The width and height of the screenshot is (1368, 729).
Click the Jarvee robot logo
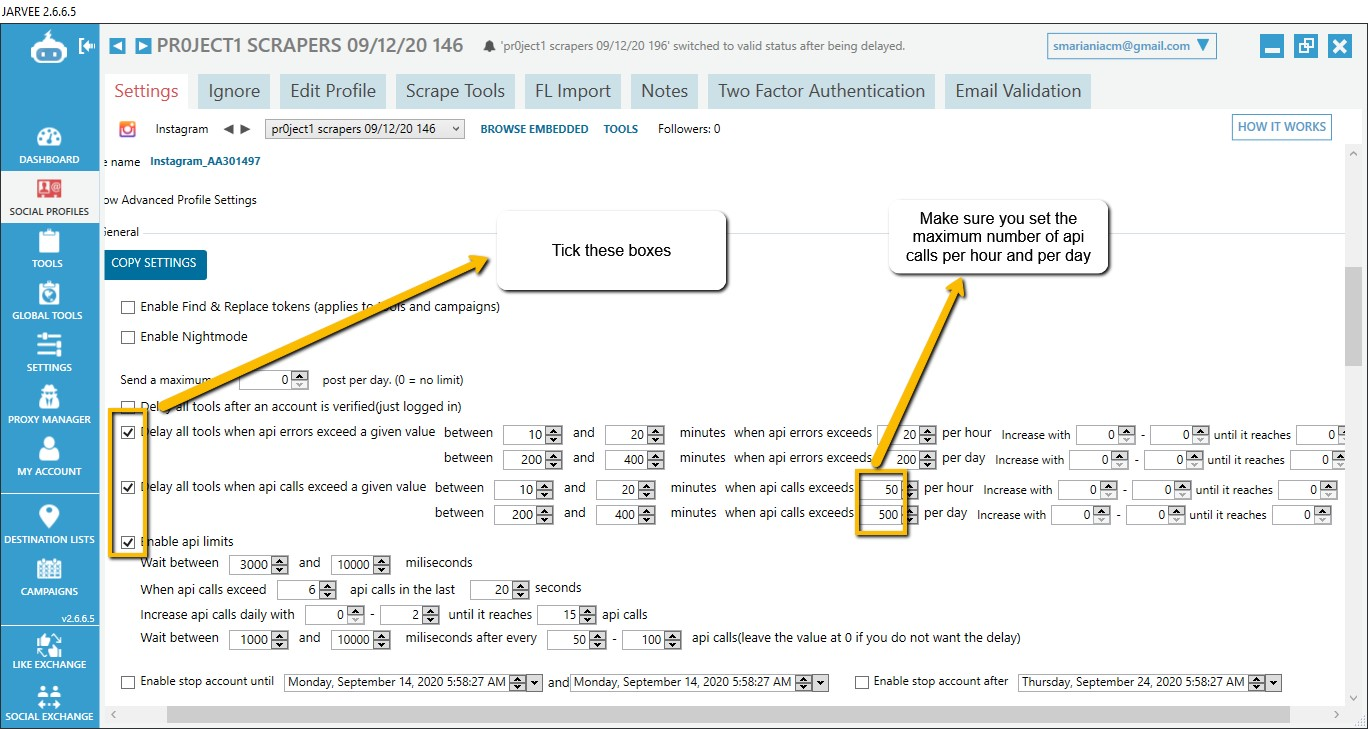[x=48, y=46]
